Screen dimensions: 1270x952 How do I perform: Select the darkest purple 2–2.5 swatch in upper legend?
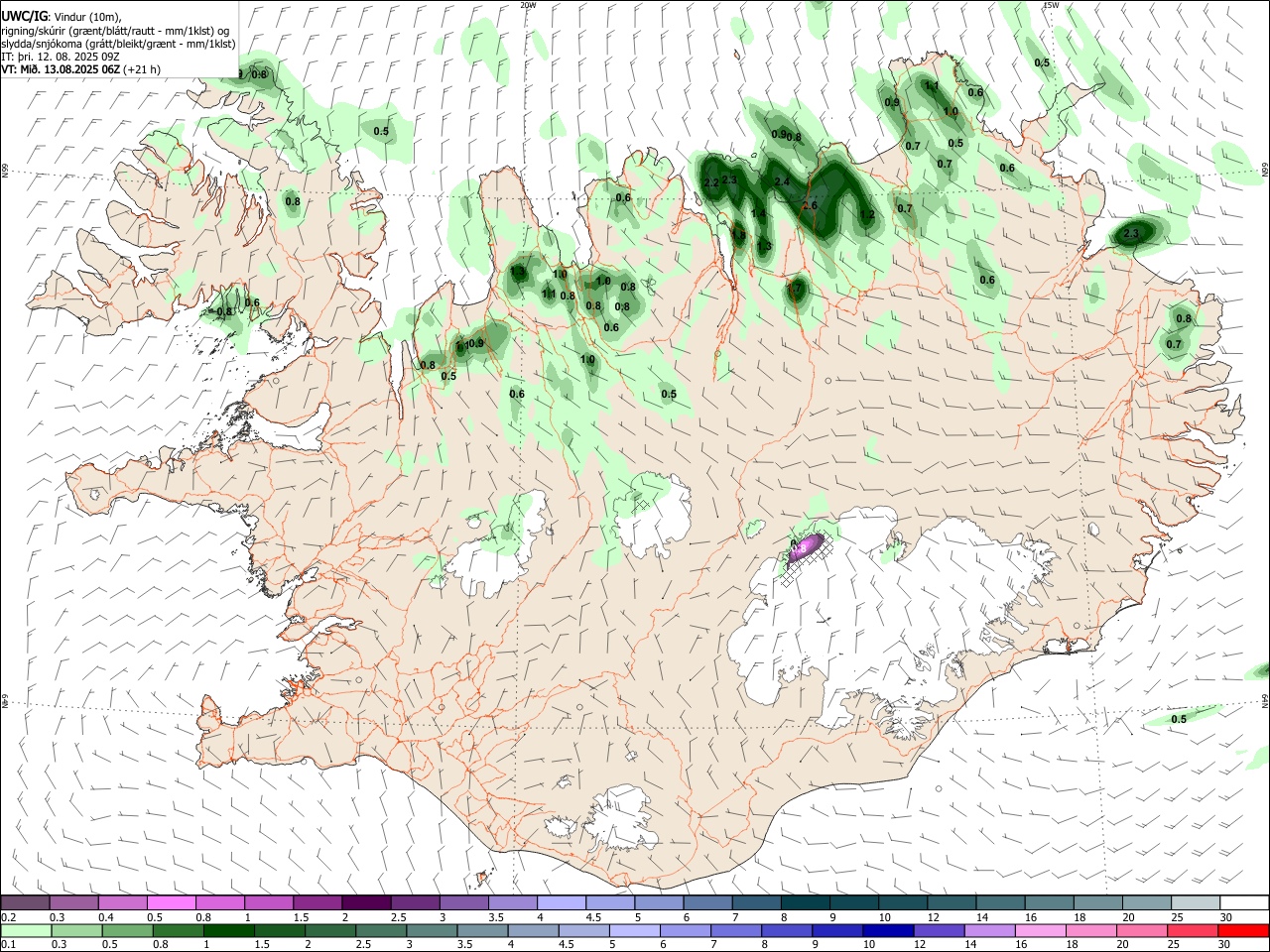366,903
